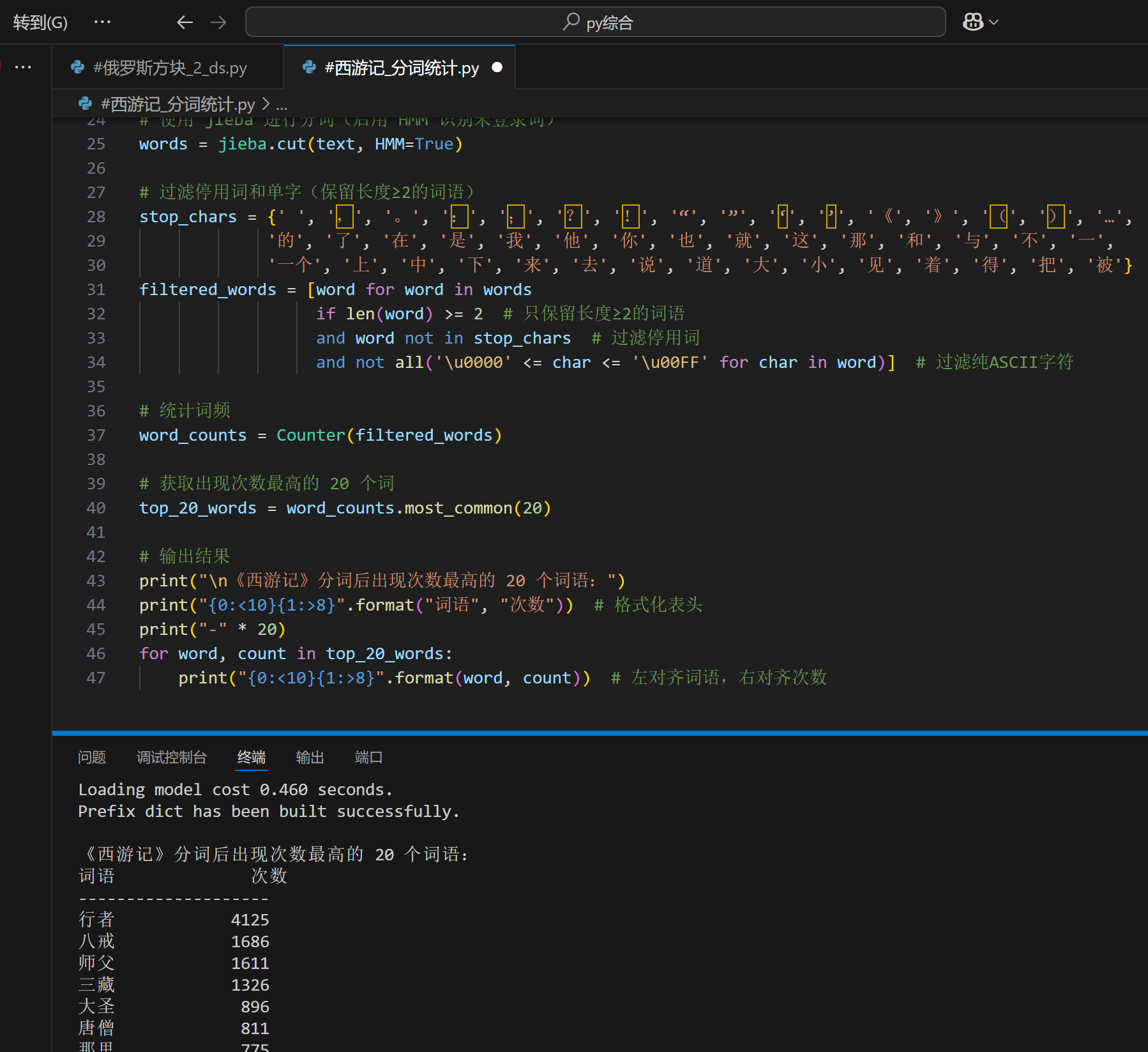
Task: Expand the breadcrumb ellipsis symbol list
Action: pos(282,105)
